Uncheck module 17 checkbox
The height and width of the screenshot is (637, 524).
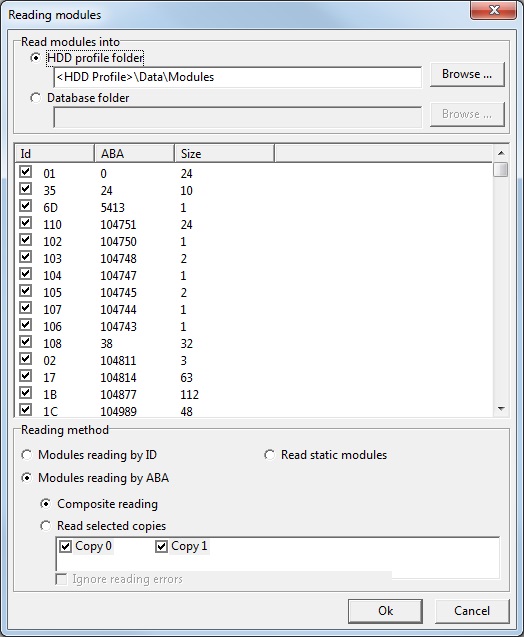(x=26, y=376)
